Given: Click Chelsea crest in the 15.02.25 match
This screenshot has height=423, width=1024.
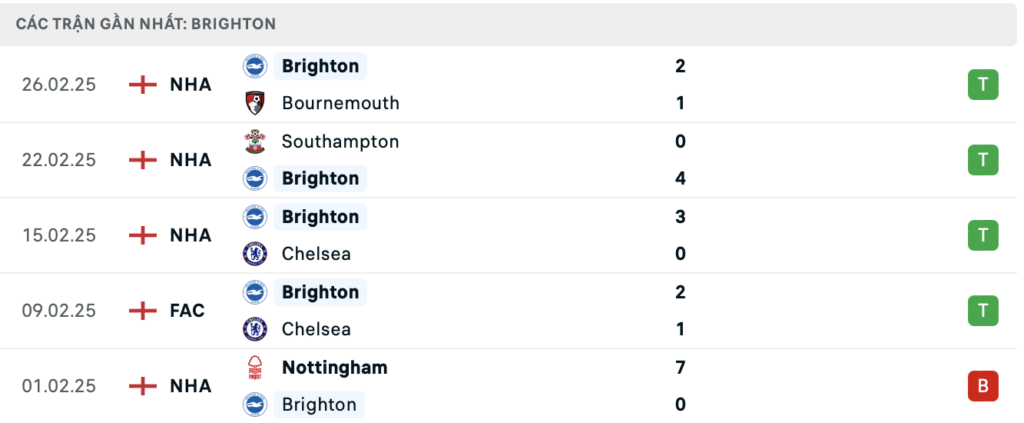Looking at the screenshot, I should tap(255, 254).
